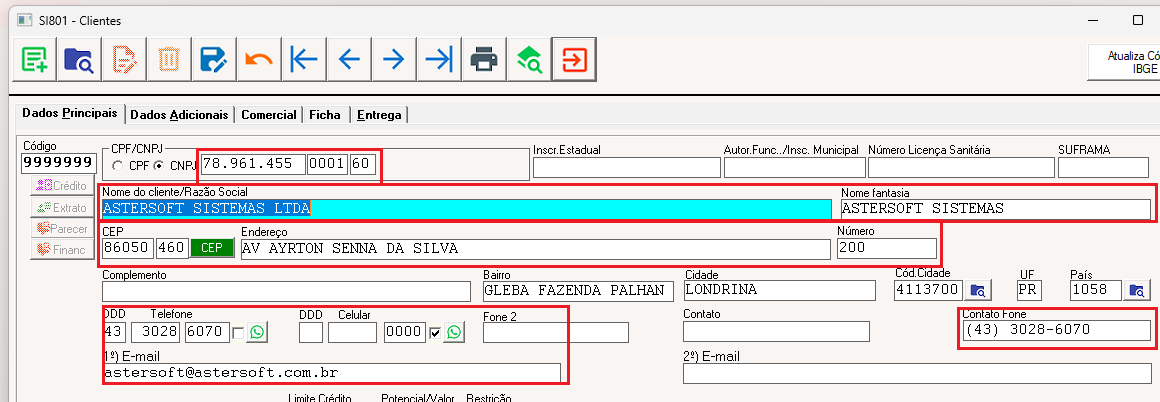
Task: Click WhatsApp icon next to Telefone
Action: pyautogui.click(x=257, y=332)
